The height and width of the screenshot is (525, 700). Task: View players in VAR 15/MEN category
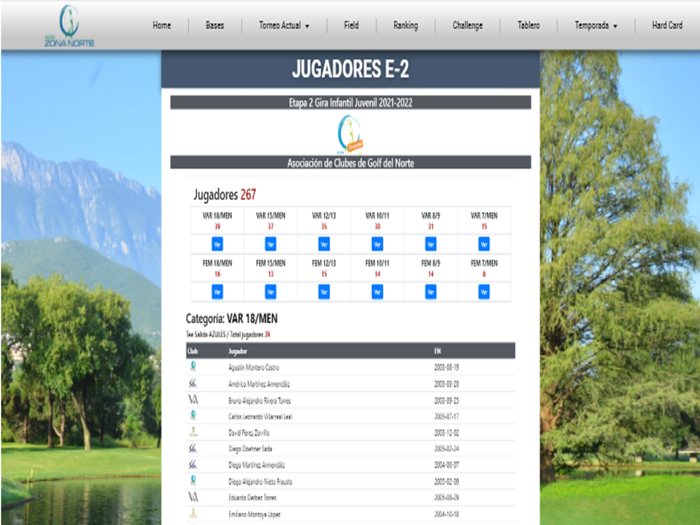(271, 244)
